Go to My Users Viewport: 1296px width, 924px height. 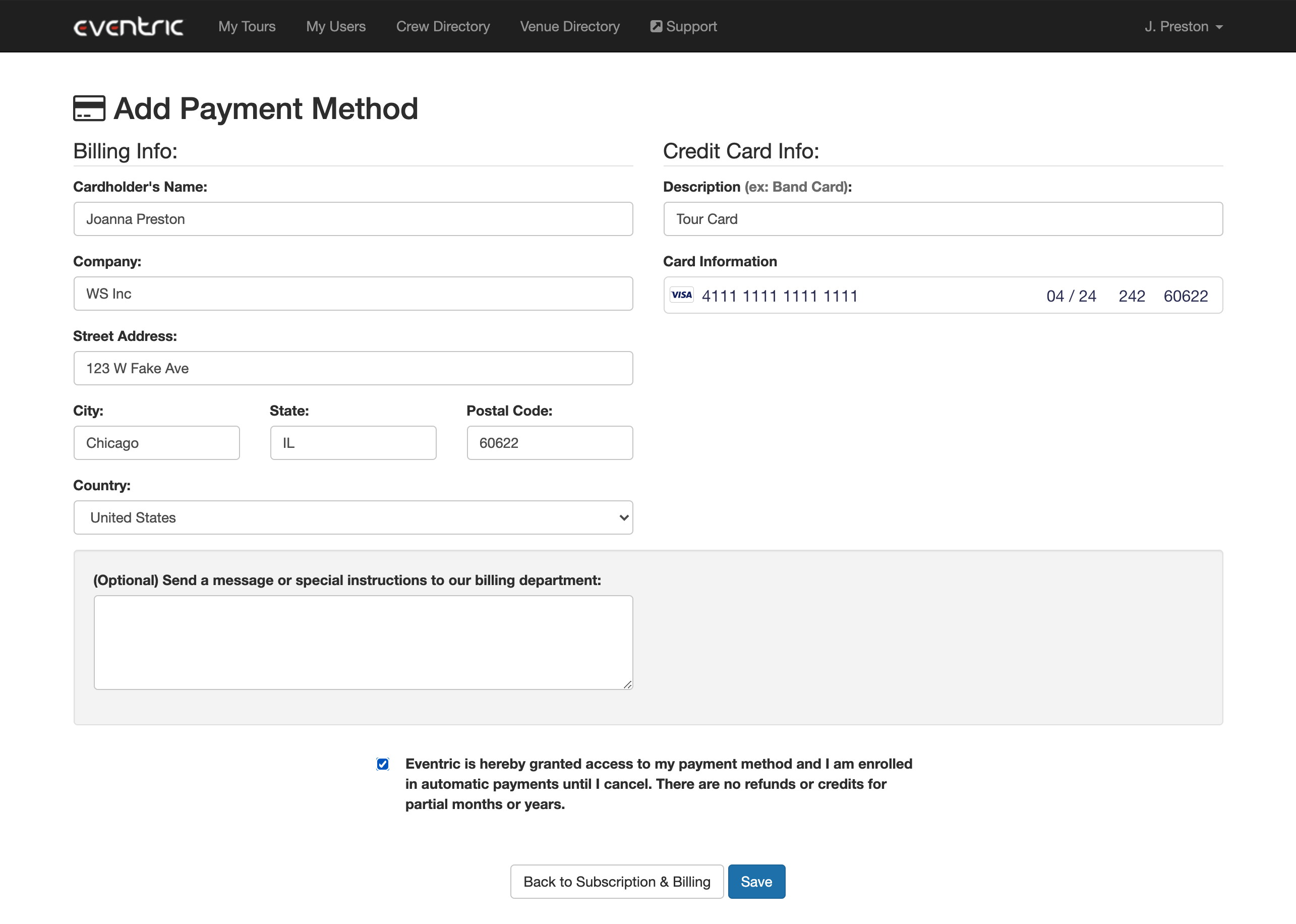tap(336, 26)
